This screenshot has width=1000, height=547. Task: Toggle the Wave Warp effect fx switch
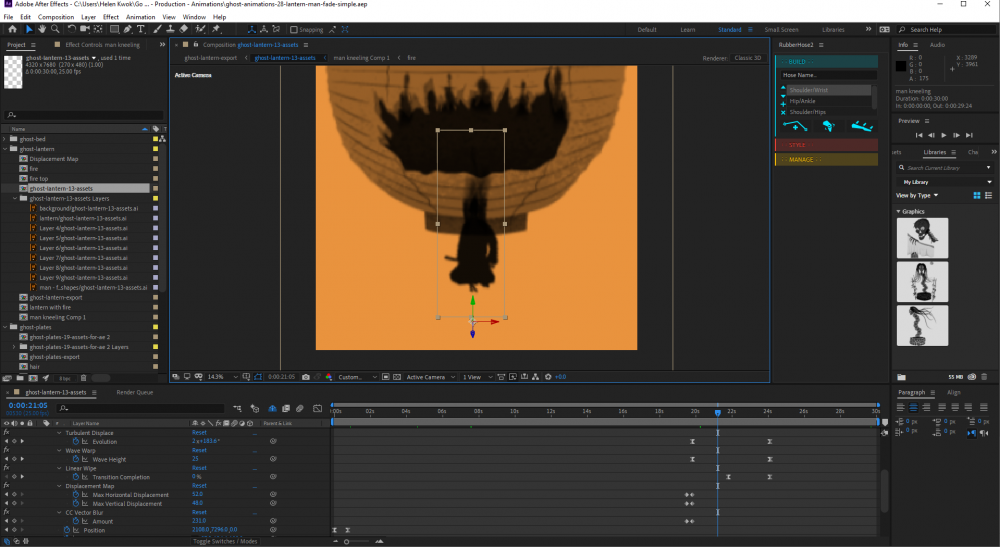(7, 450)
